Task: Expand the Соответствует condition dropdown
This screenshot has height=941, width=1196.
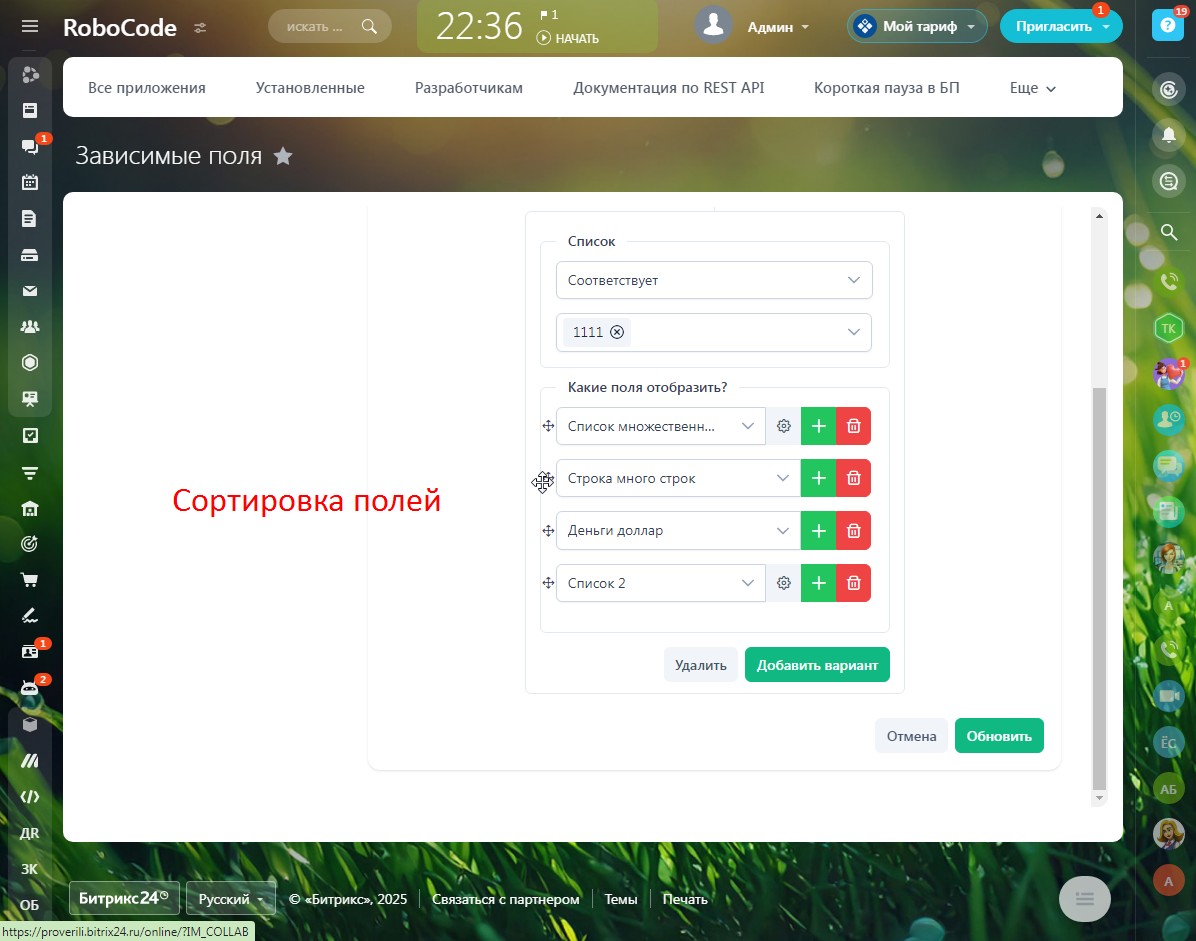Action: (x=714, y=281)
